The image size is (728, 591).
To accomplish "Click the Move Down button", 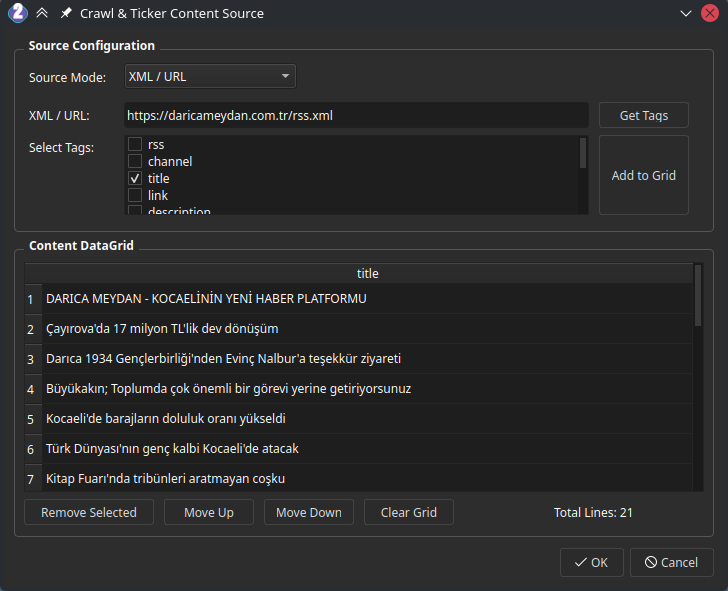I will [x=309, y=512].
